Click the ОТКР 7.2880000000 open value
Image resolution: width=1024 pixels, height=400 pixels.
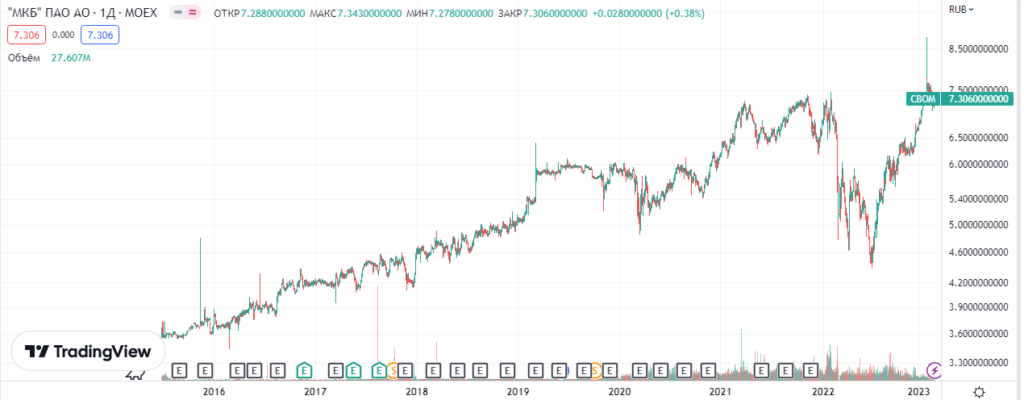click(x=259, y=13)
